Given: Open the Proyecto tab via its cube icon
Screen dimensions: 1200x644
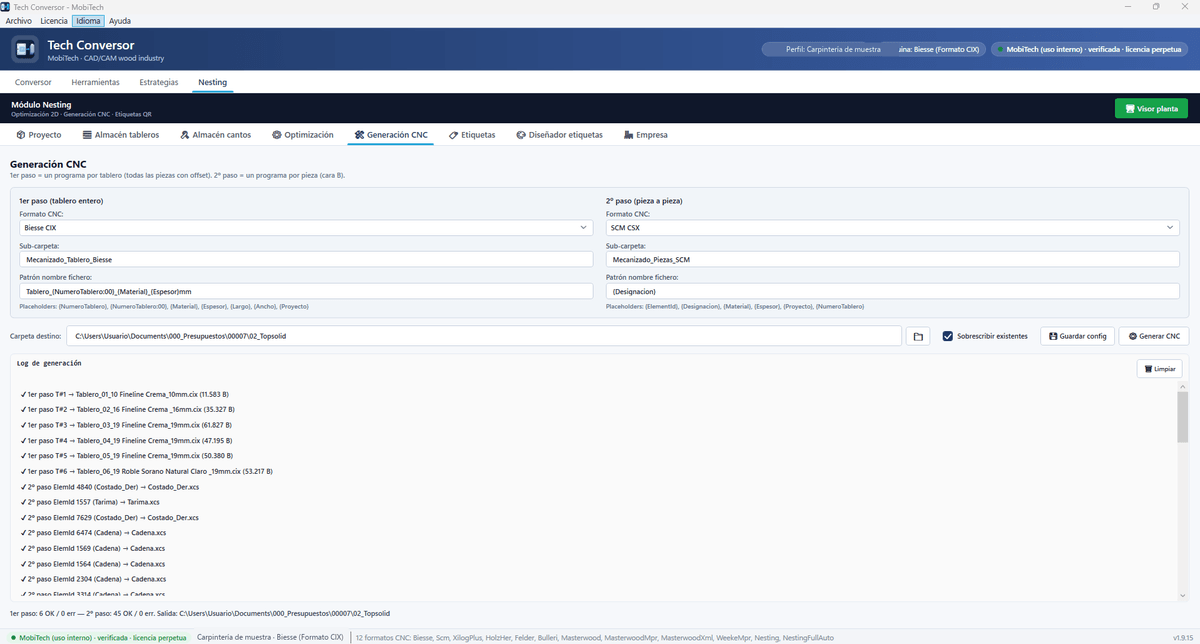Looking at the screenshot, I should coord(21,135).
